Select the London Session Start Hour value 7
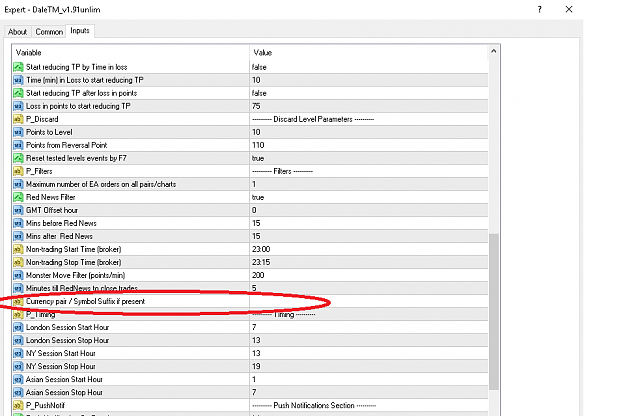This screenshot has height=416, width=625. (x=254, y=328)
